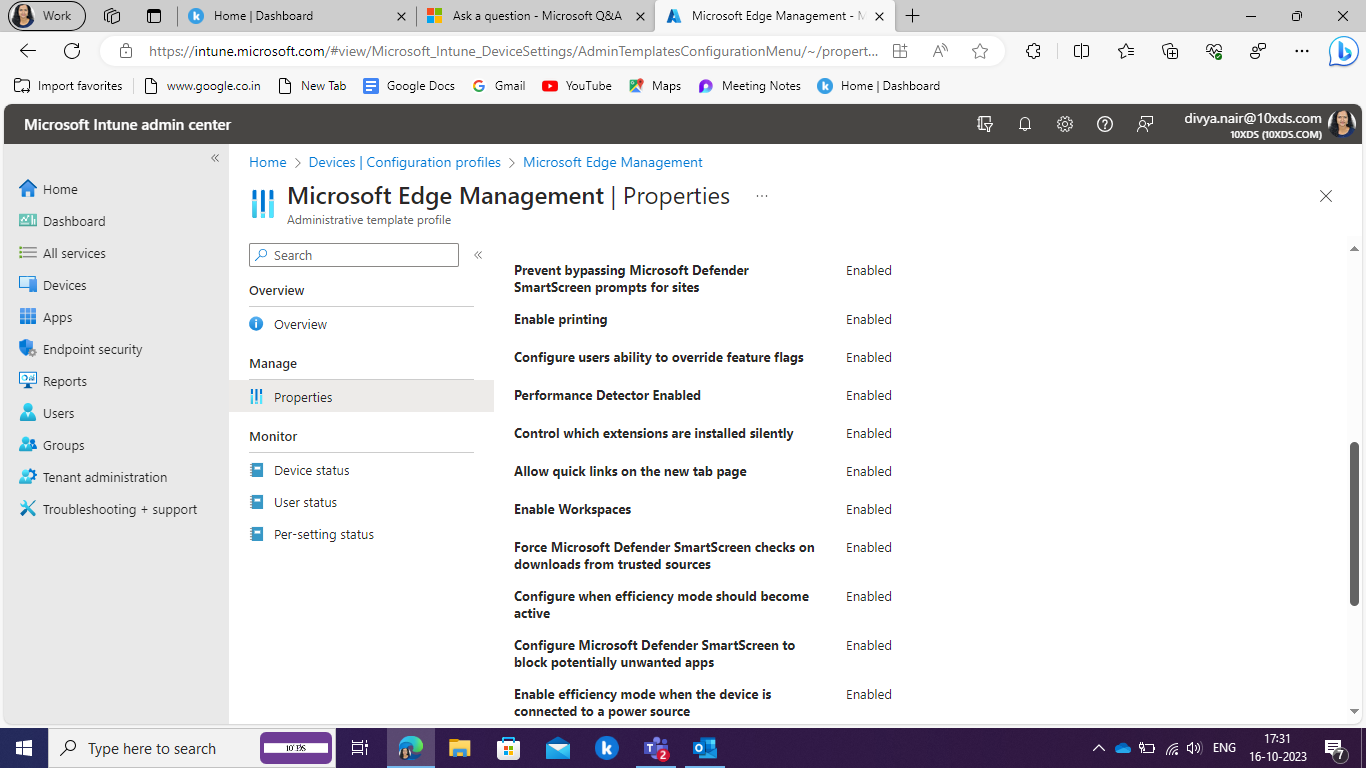Collapse the left navigation pane chevron
The image size is (1366, 768).
tap(215, 158)
